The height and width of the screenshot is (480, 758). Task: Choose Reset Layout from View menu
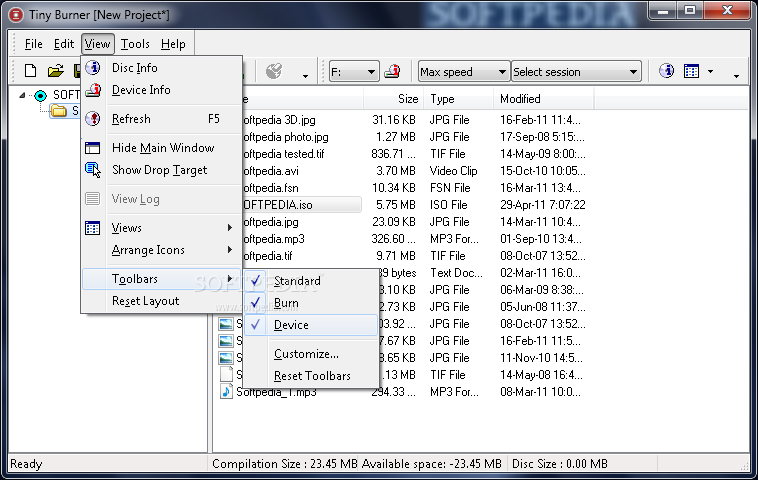click(161, 301)
